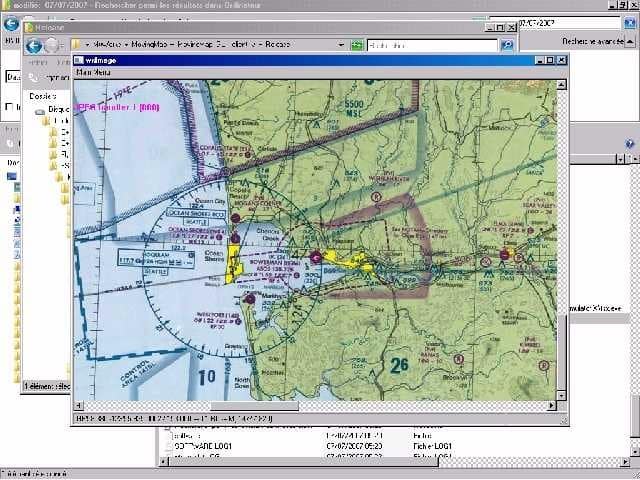Click the search magnifier icon in Explorer

pos(507,45)
